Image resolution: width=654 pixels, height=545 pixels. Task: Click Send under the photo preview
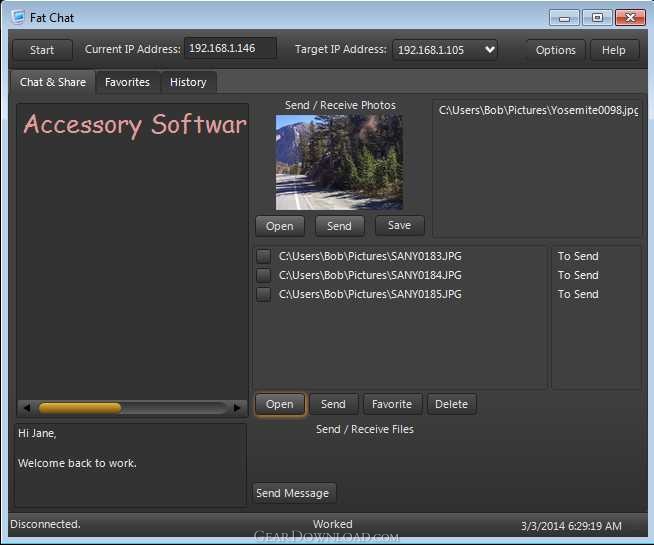339,226
